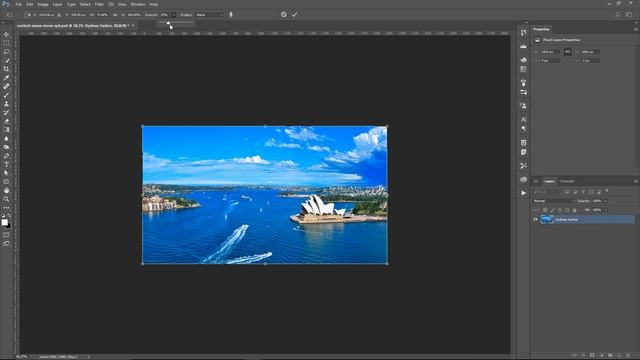This screenshot has height=360, width=640.
Task: Open the Normal blend mode dropdown
Action: tap(553, 201)
